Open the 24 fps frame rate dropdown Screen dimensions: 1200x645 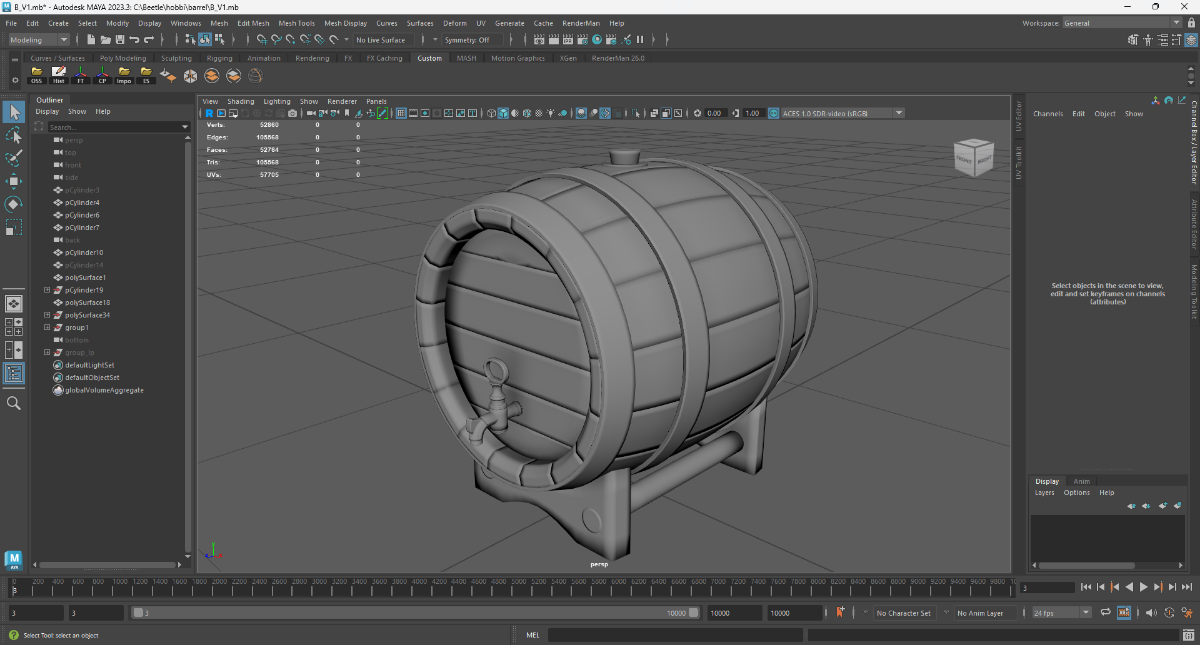pos(1061,613)
